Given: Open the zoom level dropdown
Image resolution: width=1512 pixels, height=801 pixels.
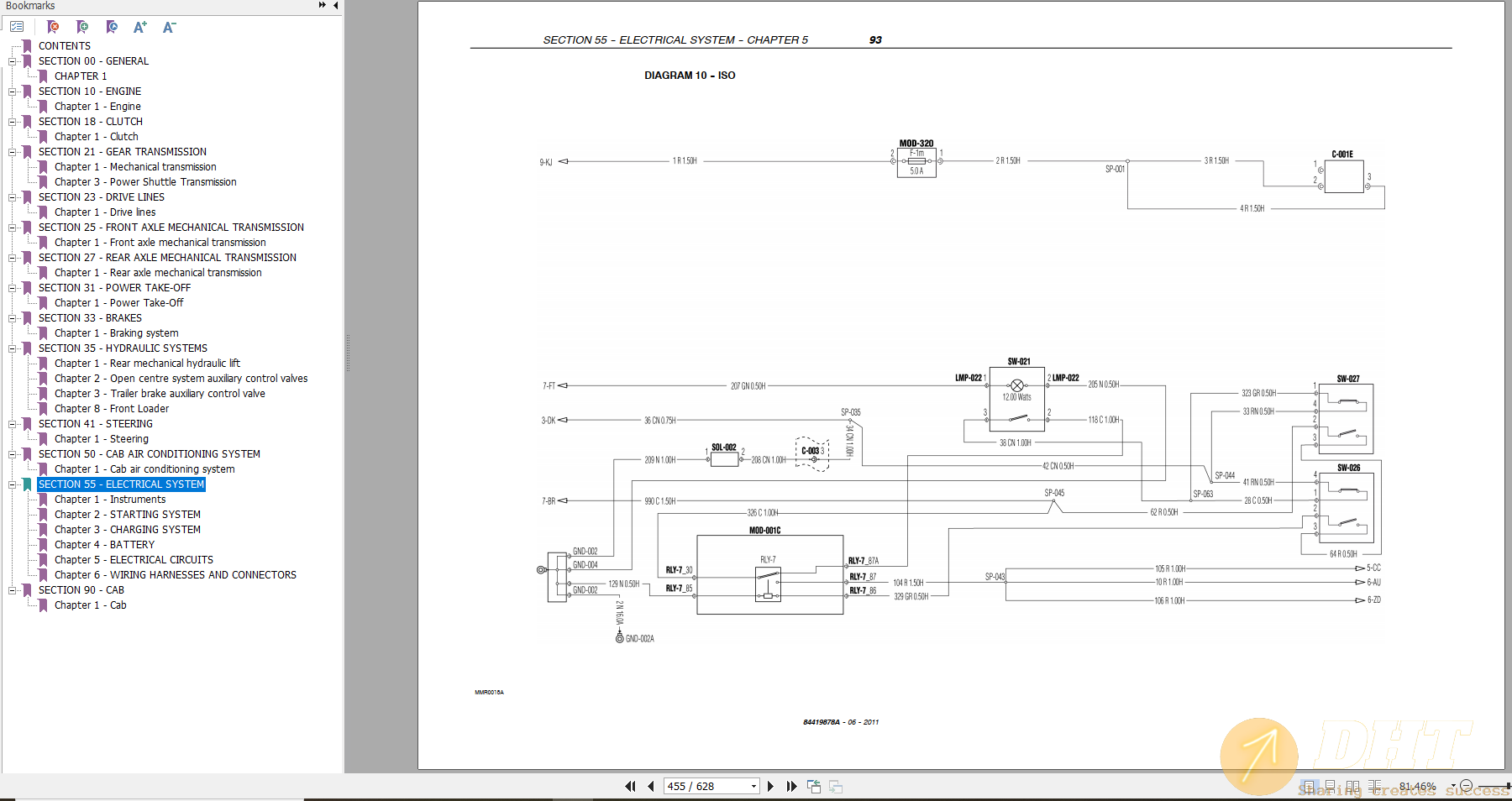Looking at the screenshot, I should point(1452,786).
